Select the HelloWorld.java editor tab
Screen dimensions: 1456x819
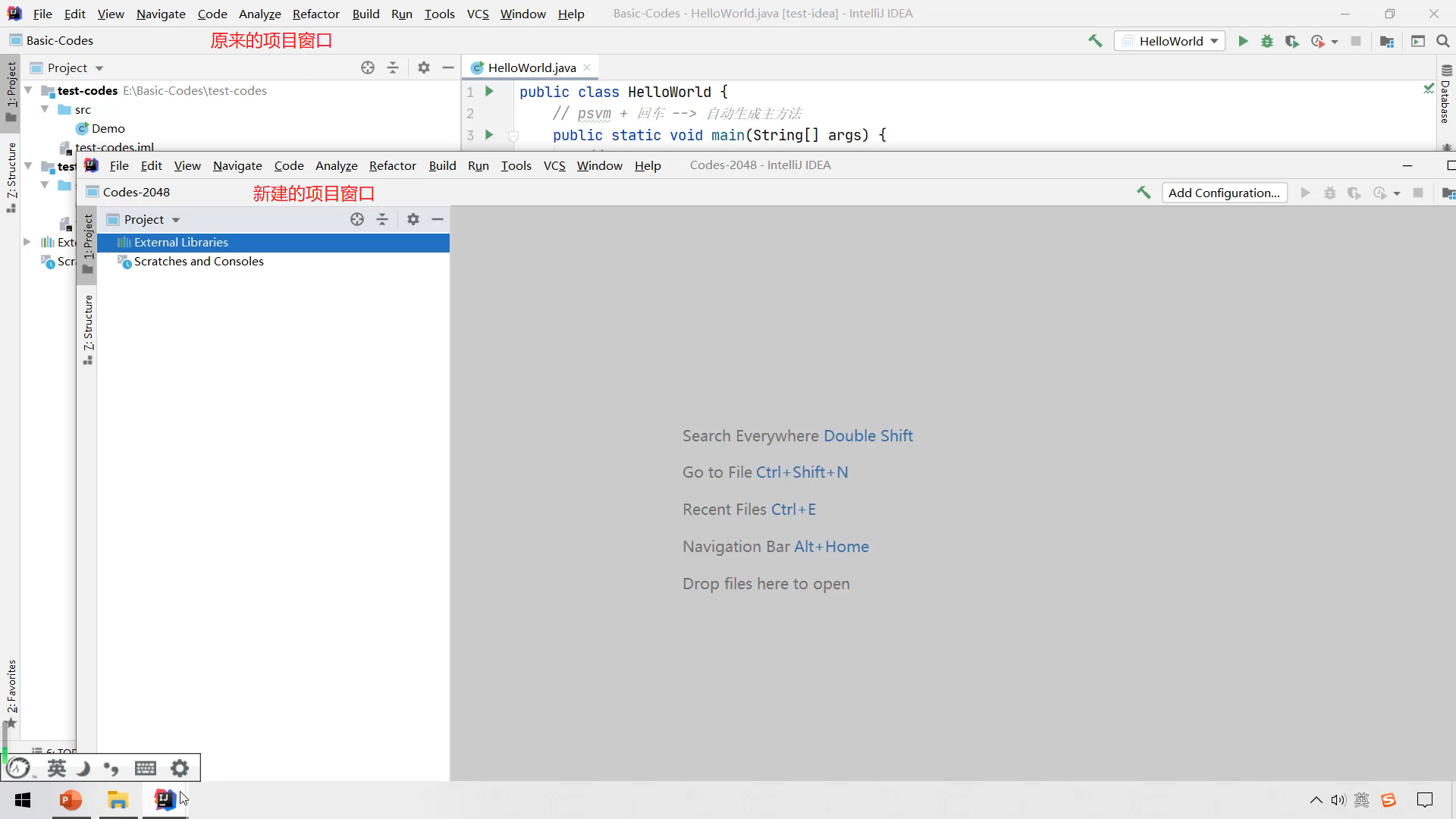[531, 67]
